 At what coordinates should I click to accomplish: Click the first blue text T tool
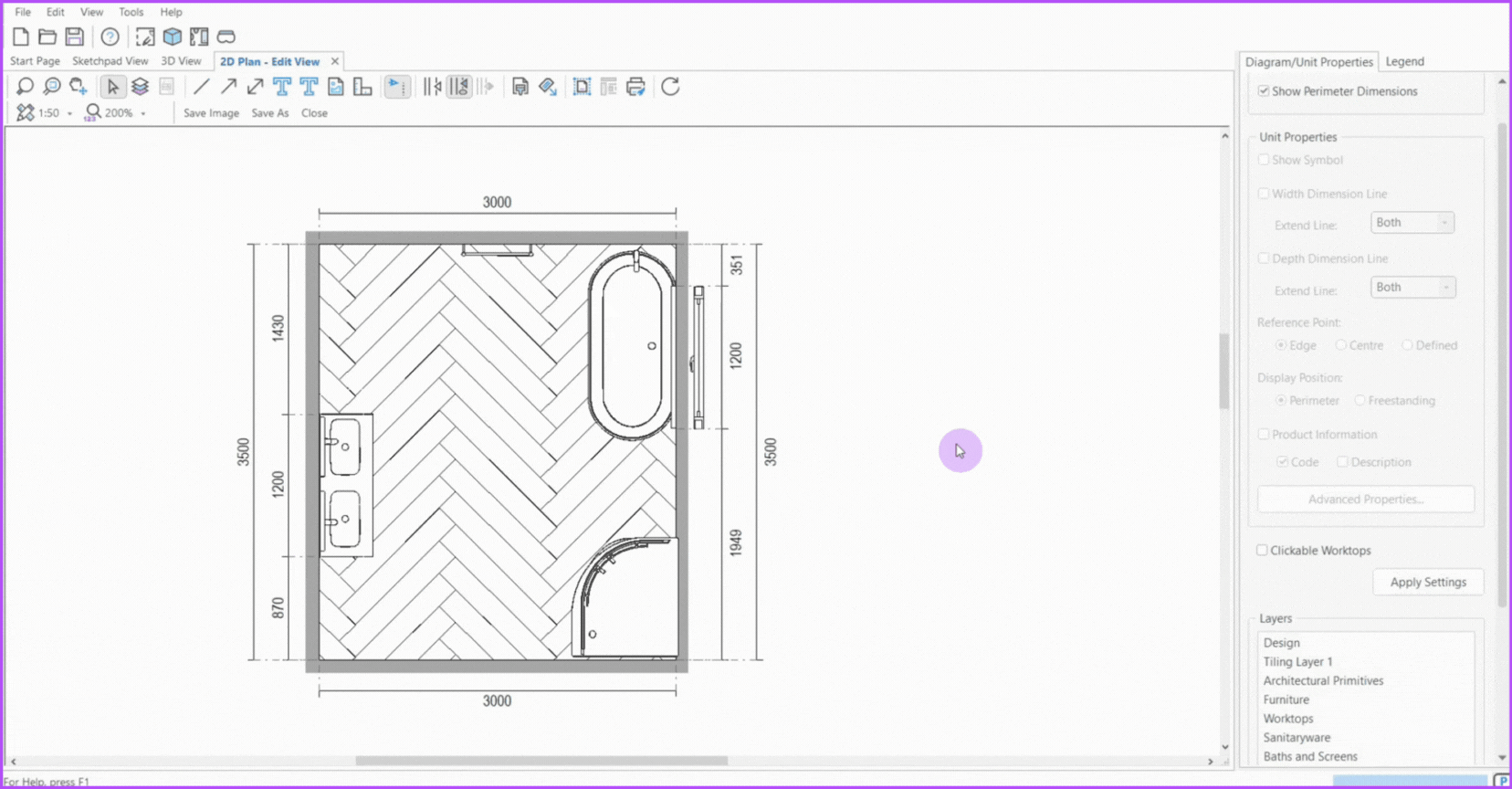pos(282,87)
